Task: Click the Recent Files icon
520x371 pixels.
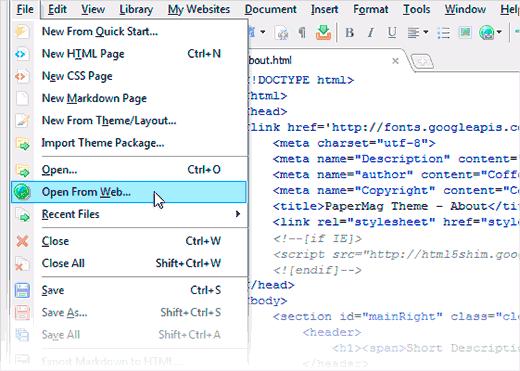Action: (23, 214)
